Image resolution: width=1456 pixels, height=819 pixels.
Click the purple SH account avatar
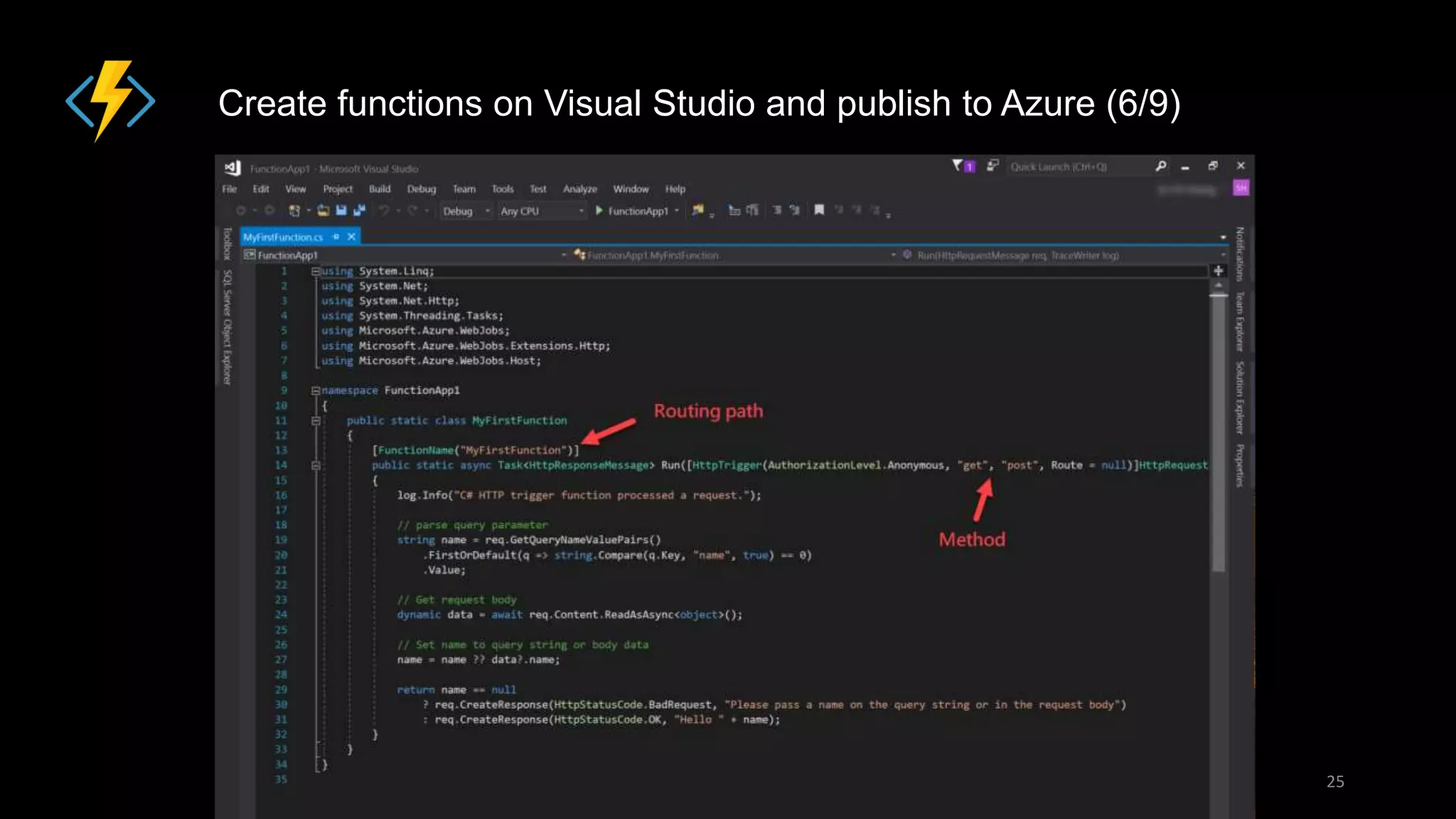coord(1241,188)
